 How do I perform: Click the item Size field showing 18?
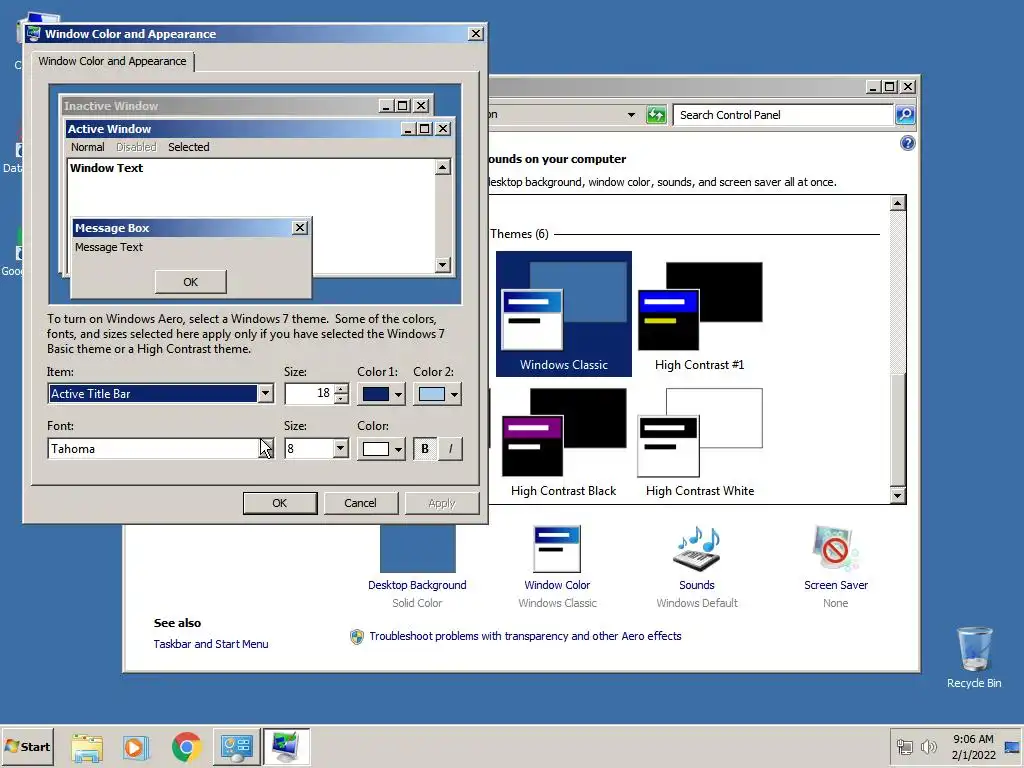click(310, 393)
